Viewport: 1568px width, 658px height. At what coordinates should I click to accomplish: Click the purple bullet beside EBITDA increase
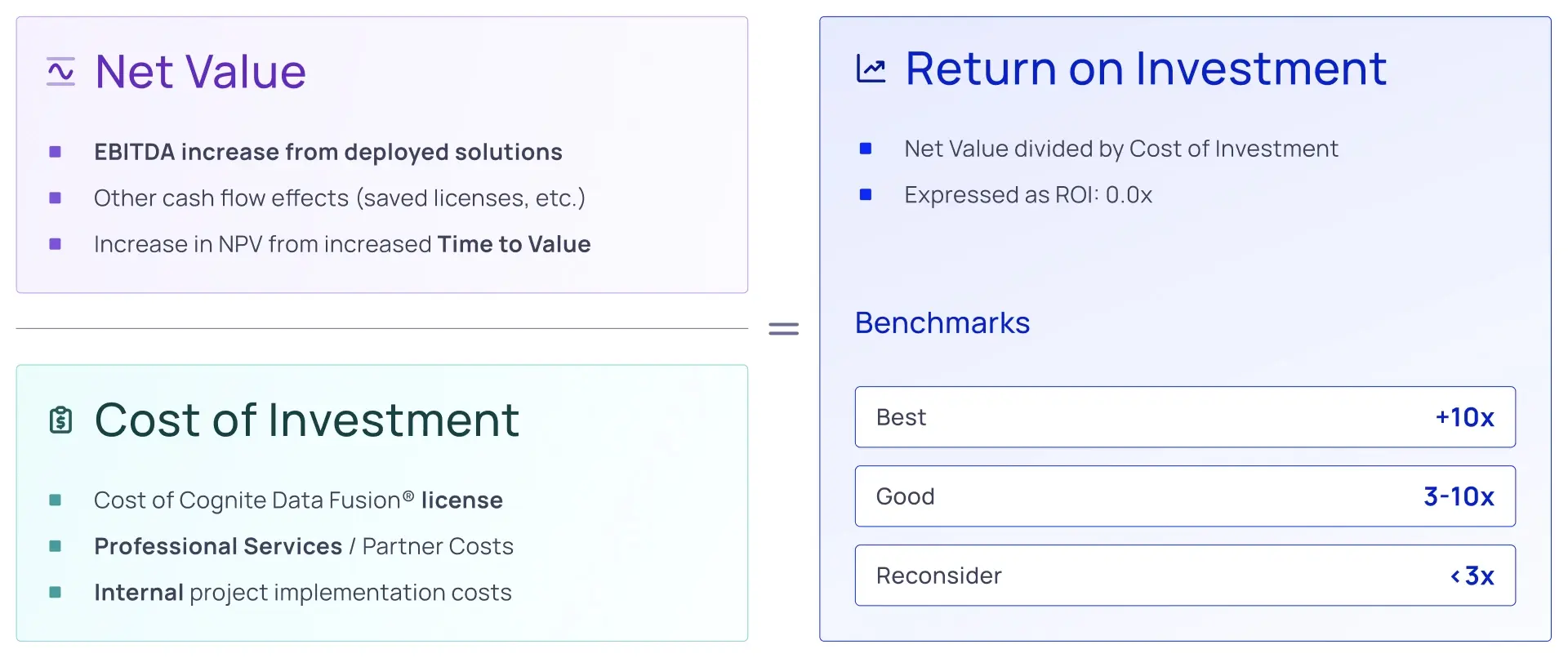[x=56, y=152]
